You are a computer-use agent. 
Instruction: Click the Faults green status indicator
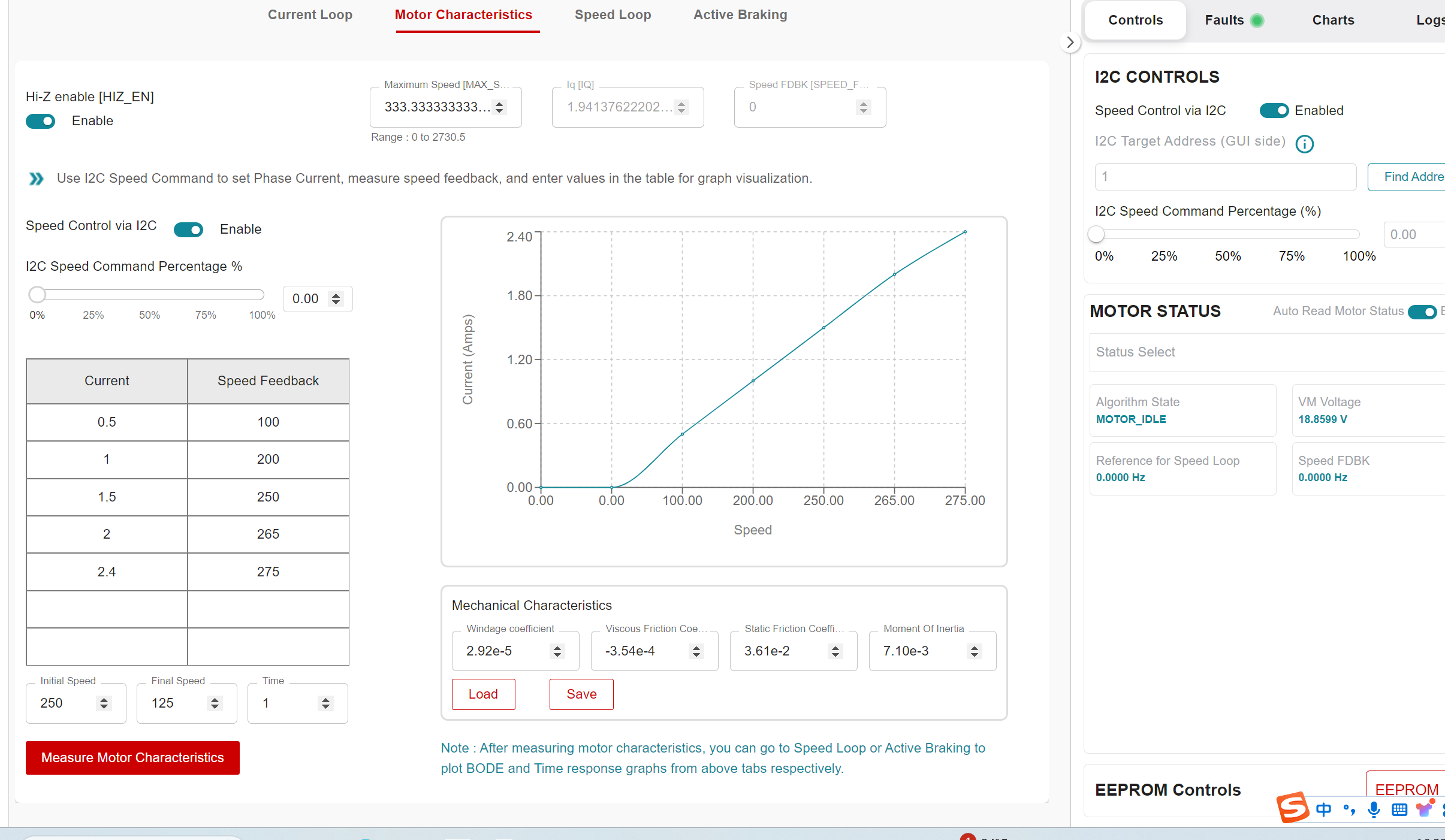pos(1257,20)
